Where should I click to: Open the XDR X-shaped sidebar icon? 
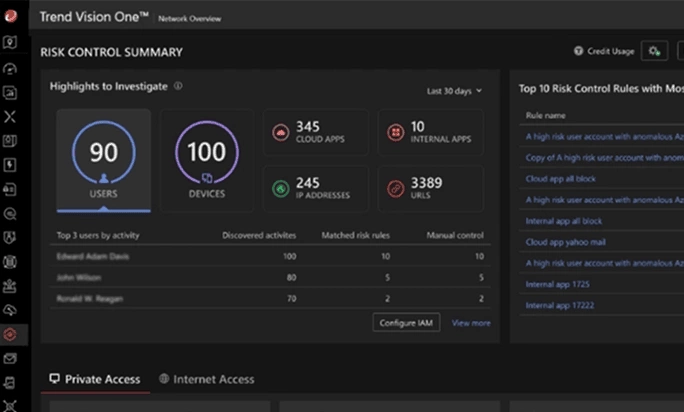click(x=10, y=117)
